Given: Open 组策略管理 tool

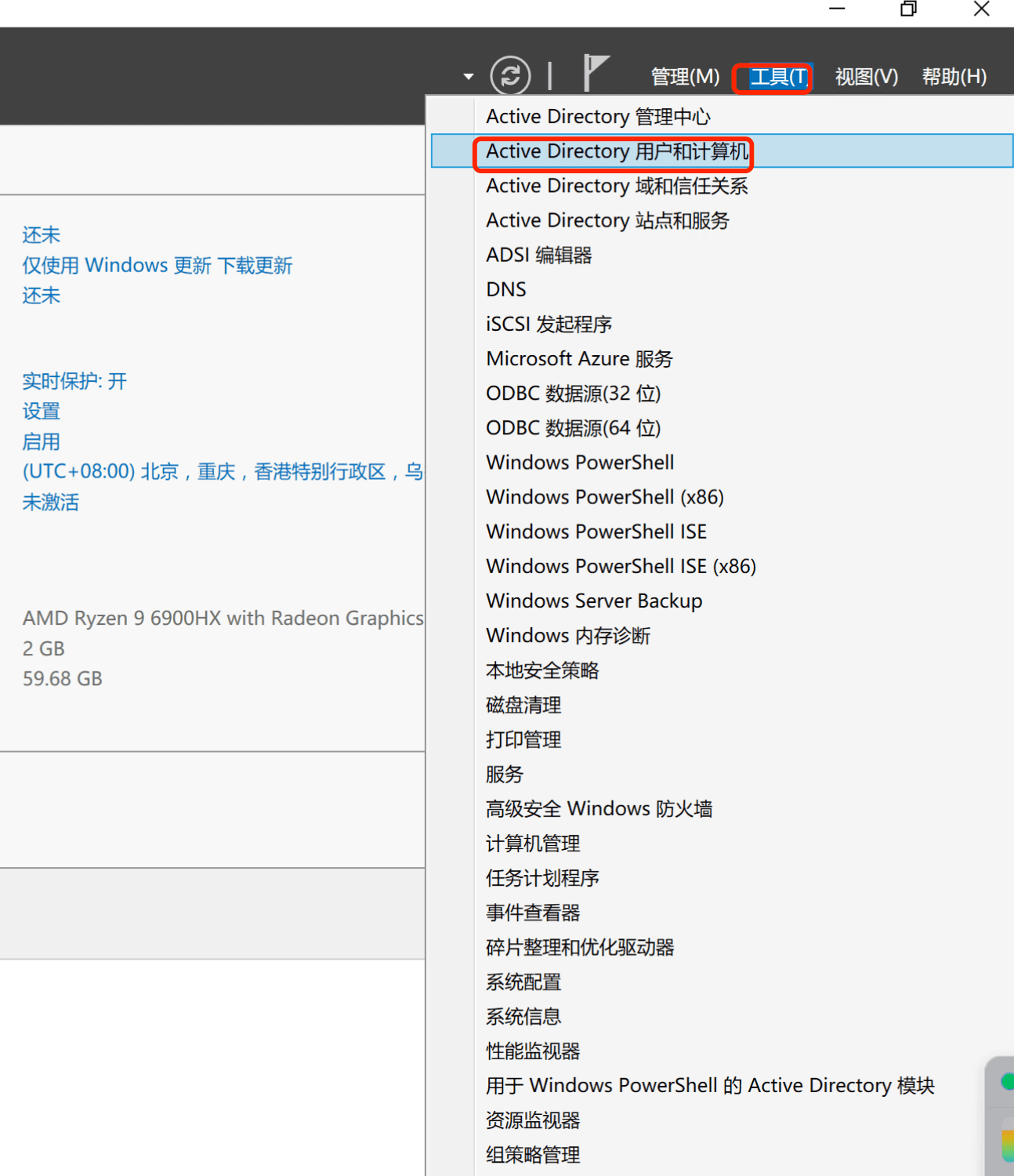Looking at the screenshot, I should pyautogui.click(x=533, y=1155).
